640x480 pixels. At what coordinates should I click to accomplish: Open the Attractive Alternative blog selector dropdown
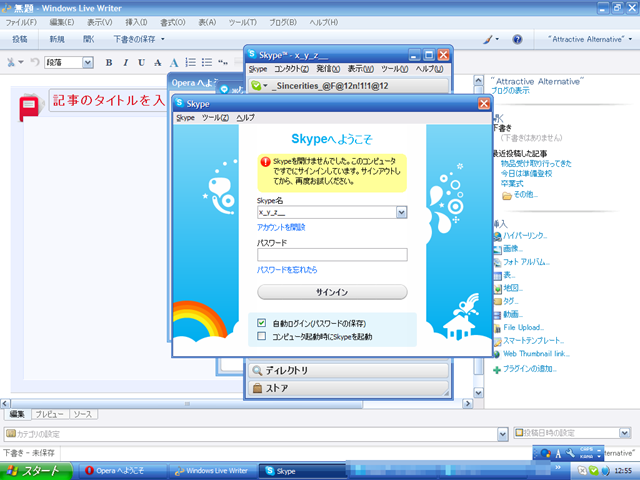coord(630,39)
